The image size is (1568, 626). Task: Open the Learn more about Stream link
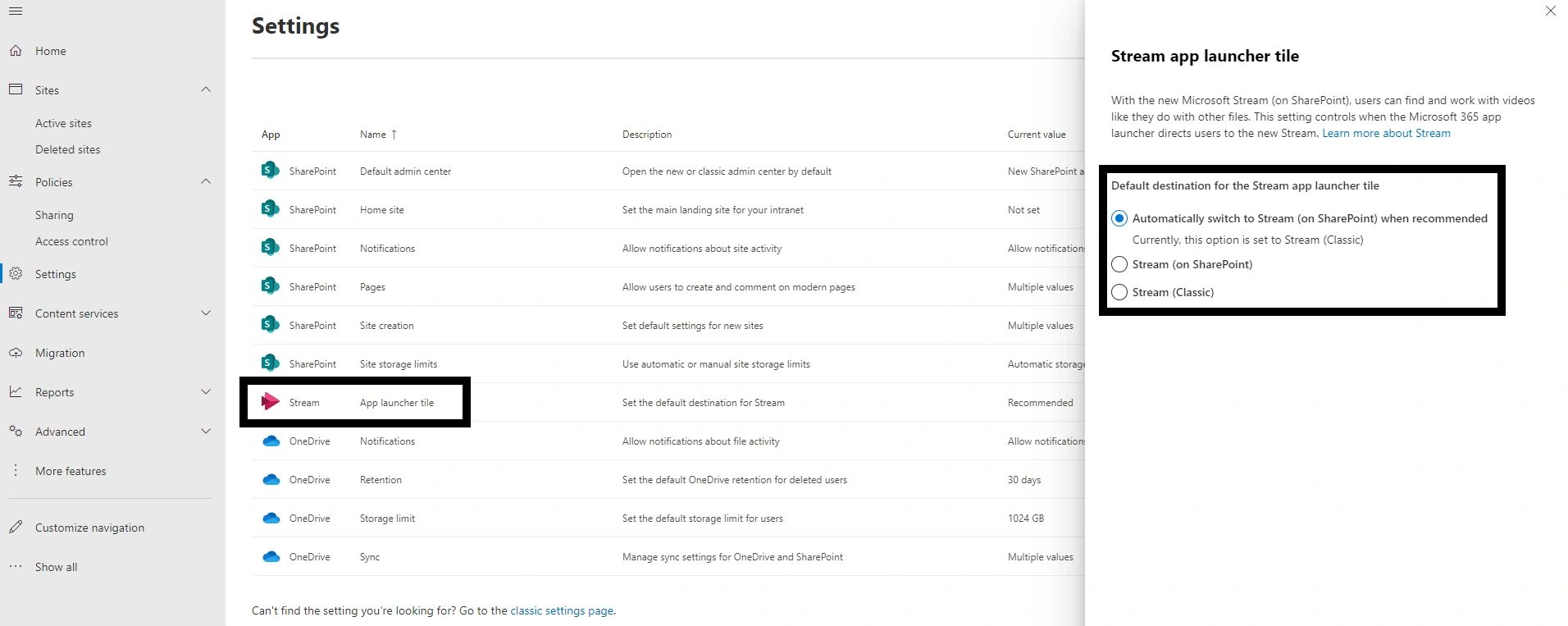tap(1385, 133)
